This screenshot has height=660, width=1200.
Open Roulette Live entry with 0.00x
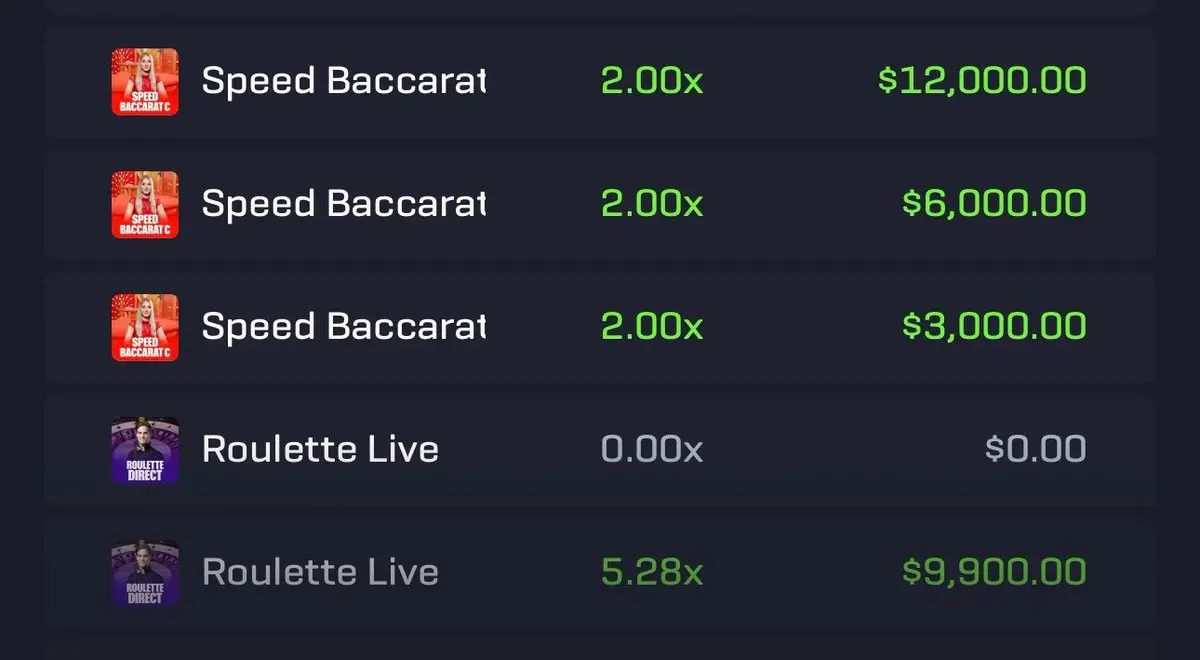(x=320, y=450)
